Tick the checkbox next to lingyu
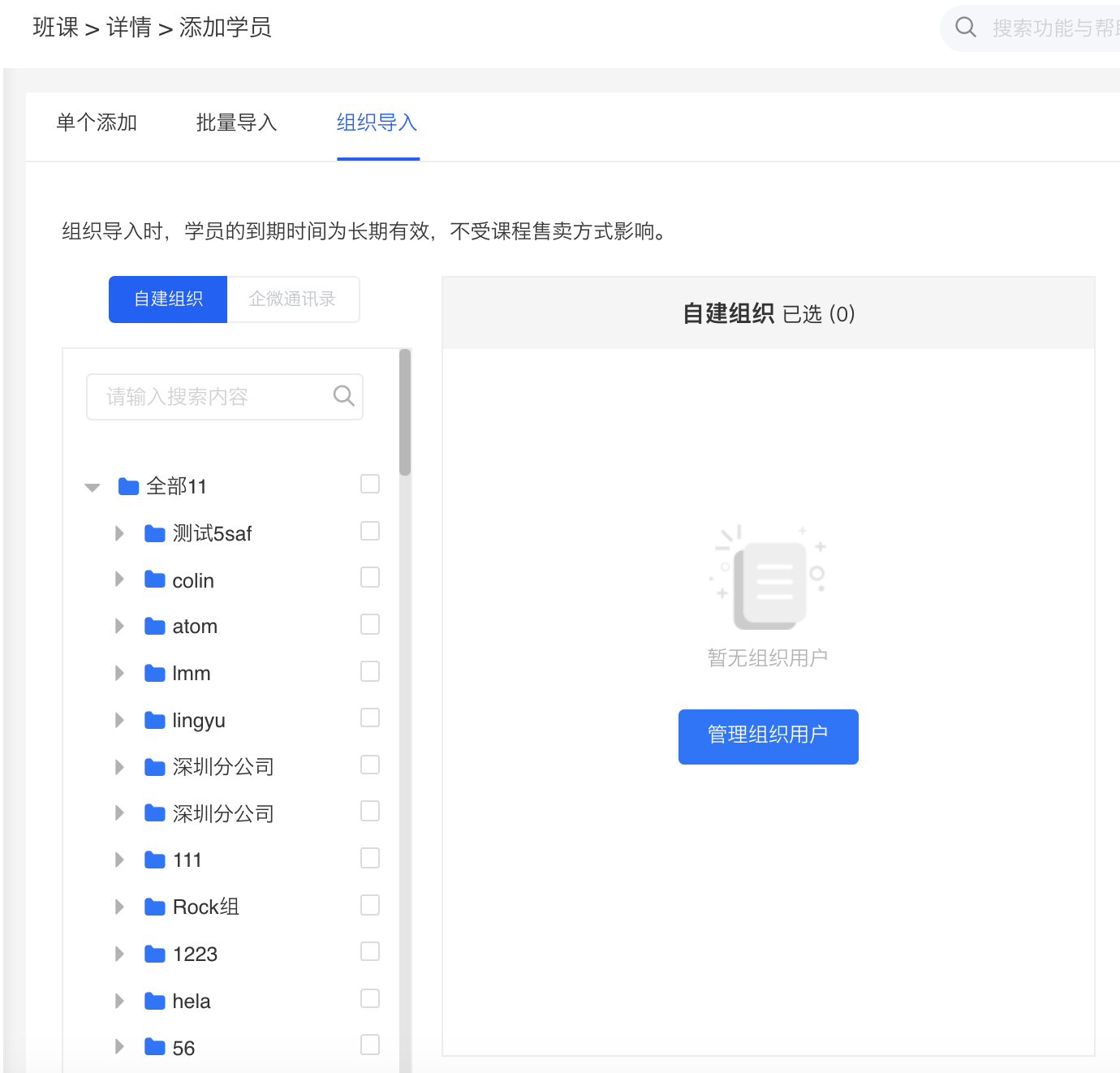 click(370, 717)
